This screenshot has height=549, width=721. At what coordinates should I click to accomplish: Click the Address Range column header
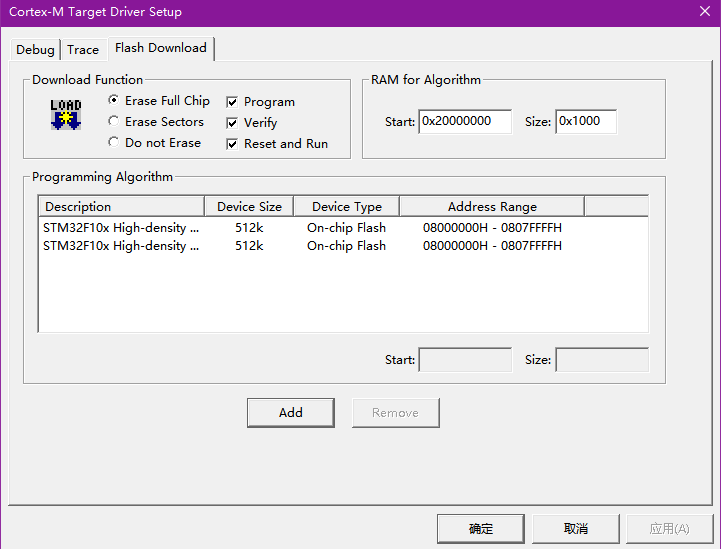[x=492, y=206]
